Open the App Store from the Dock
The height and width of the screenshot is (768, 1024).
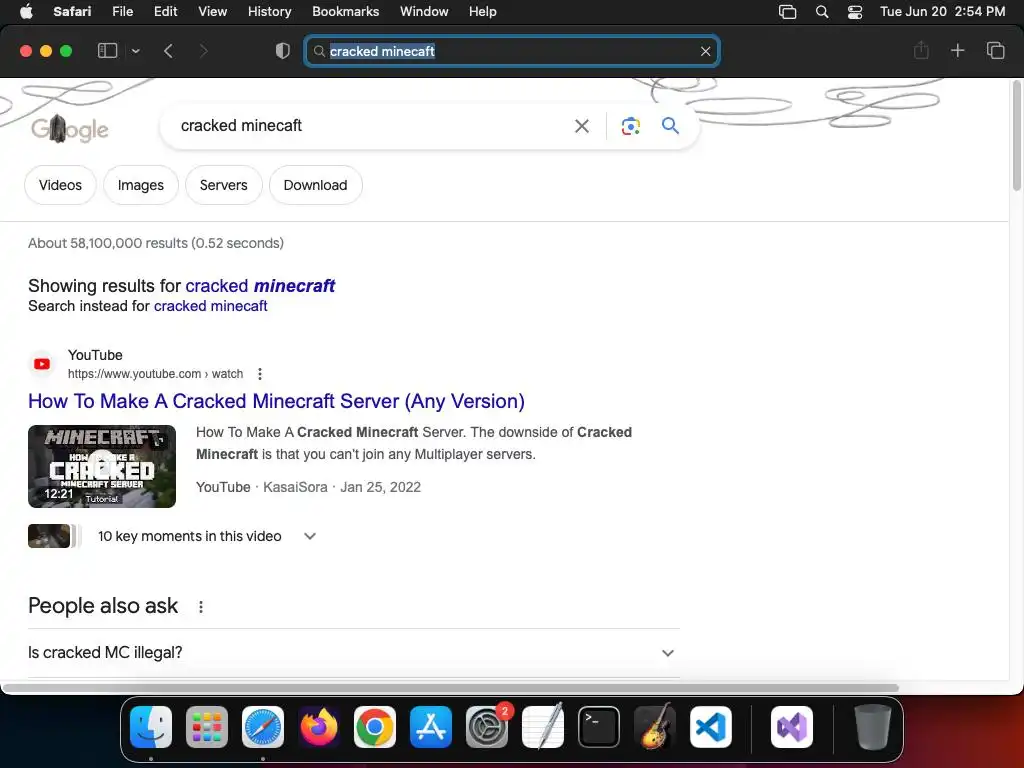tap(431, 727)
